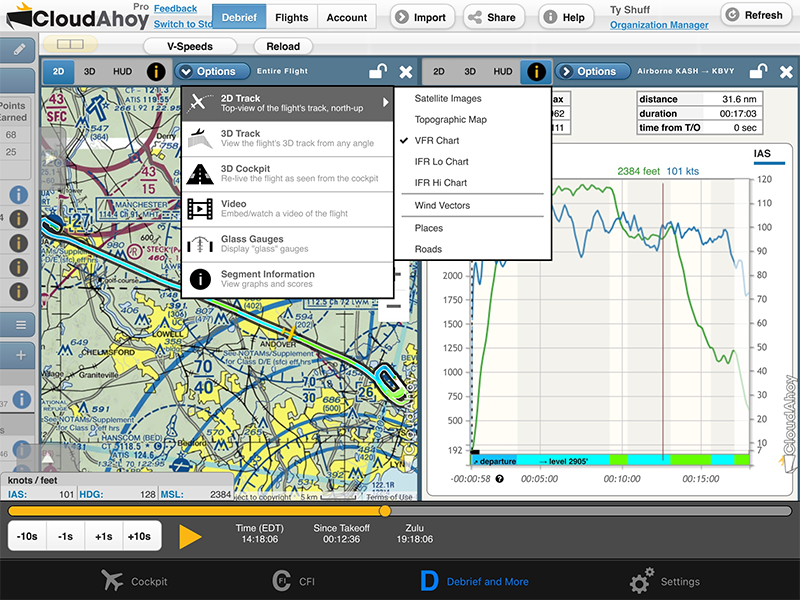Close the left Entire Flight pane
This screenshot has width=800, height=600.
click(x=406, y=72)
